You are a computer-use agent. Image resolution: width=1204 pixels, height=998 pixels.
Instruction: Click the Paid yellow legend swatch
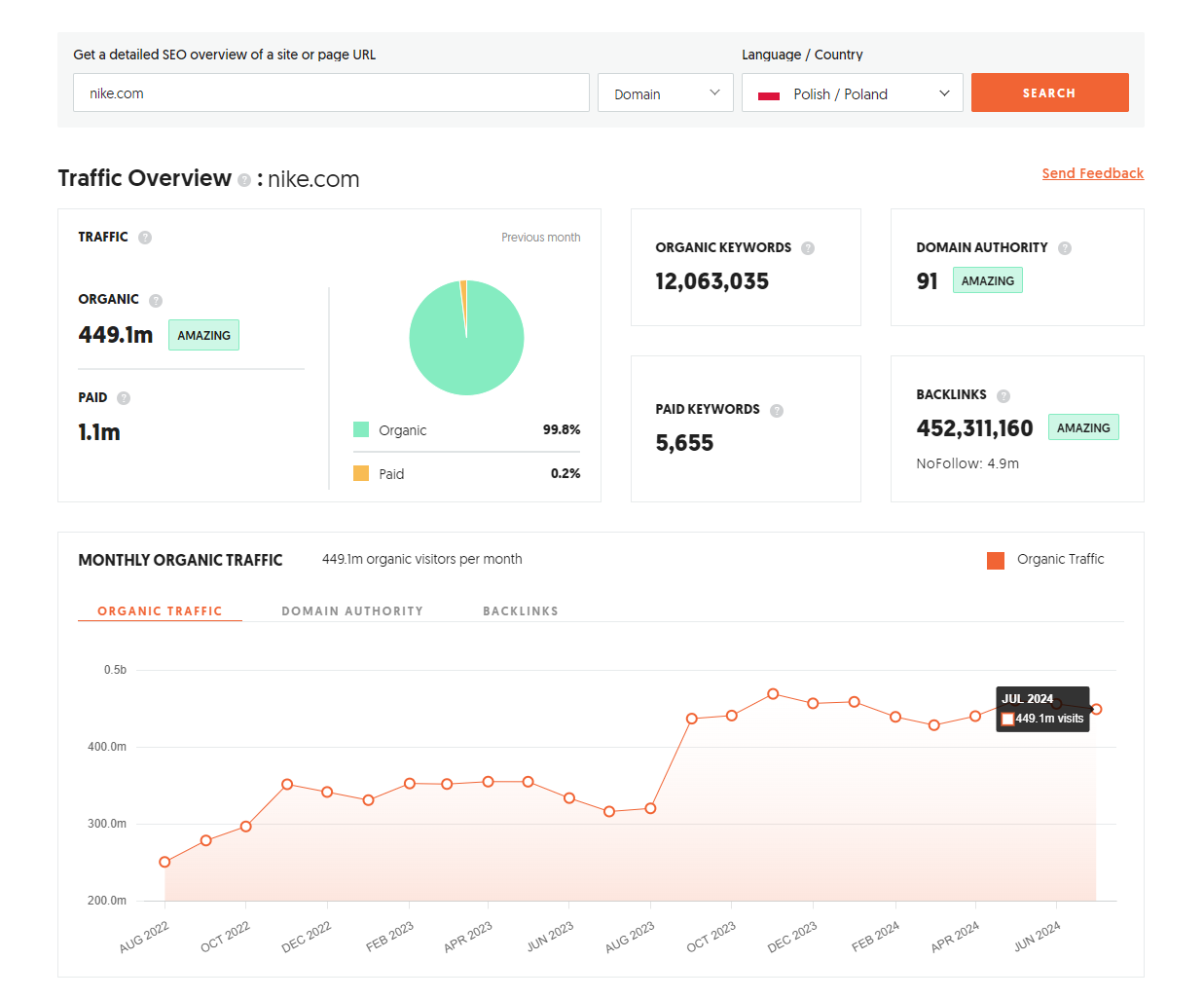(x=361, y=473)
